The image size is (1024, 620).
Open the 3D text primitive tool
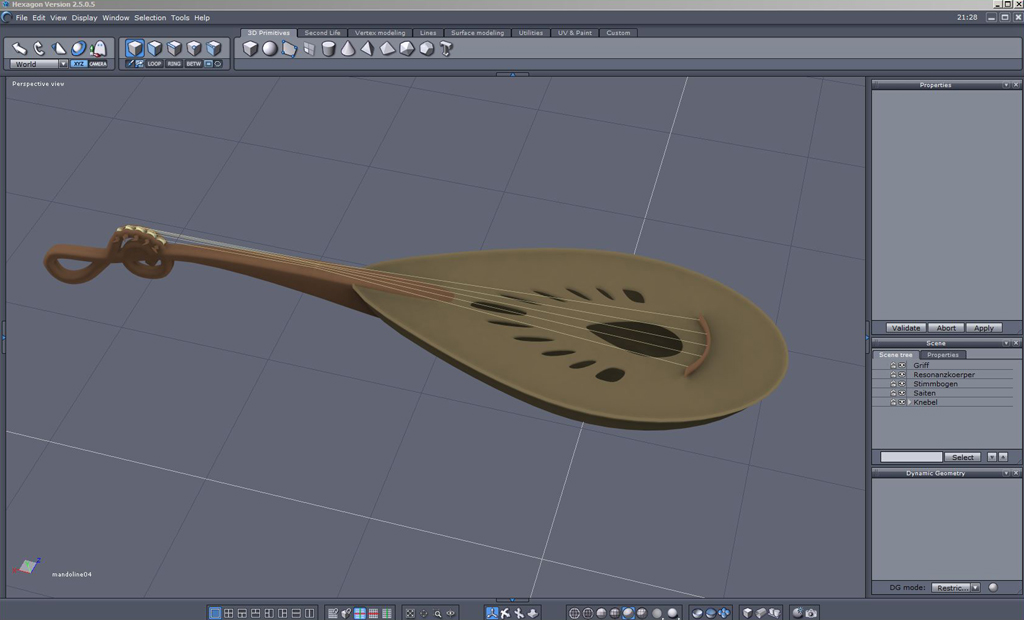point(446,48)
